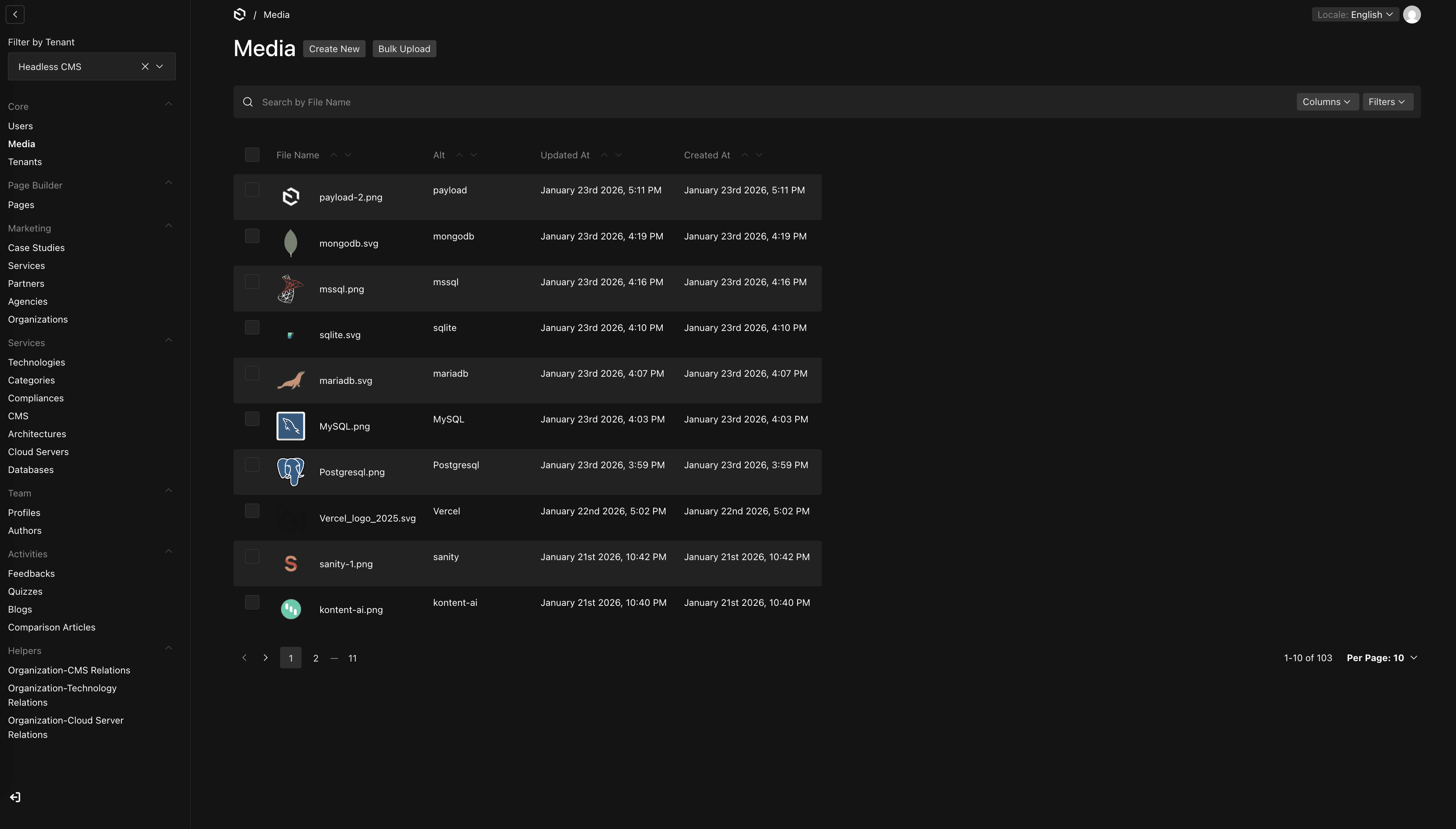Collapse the Marketing nav group
Image resolution: width=1456 pixels, height=829 pixels.
[169, 226]
